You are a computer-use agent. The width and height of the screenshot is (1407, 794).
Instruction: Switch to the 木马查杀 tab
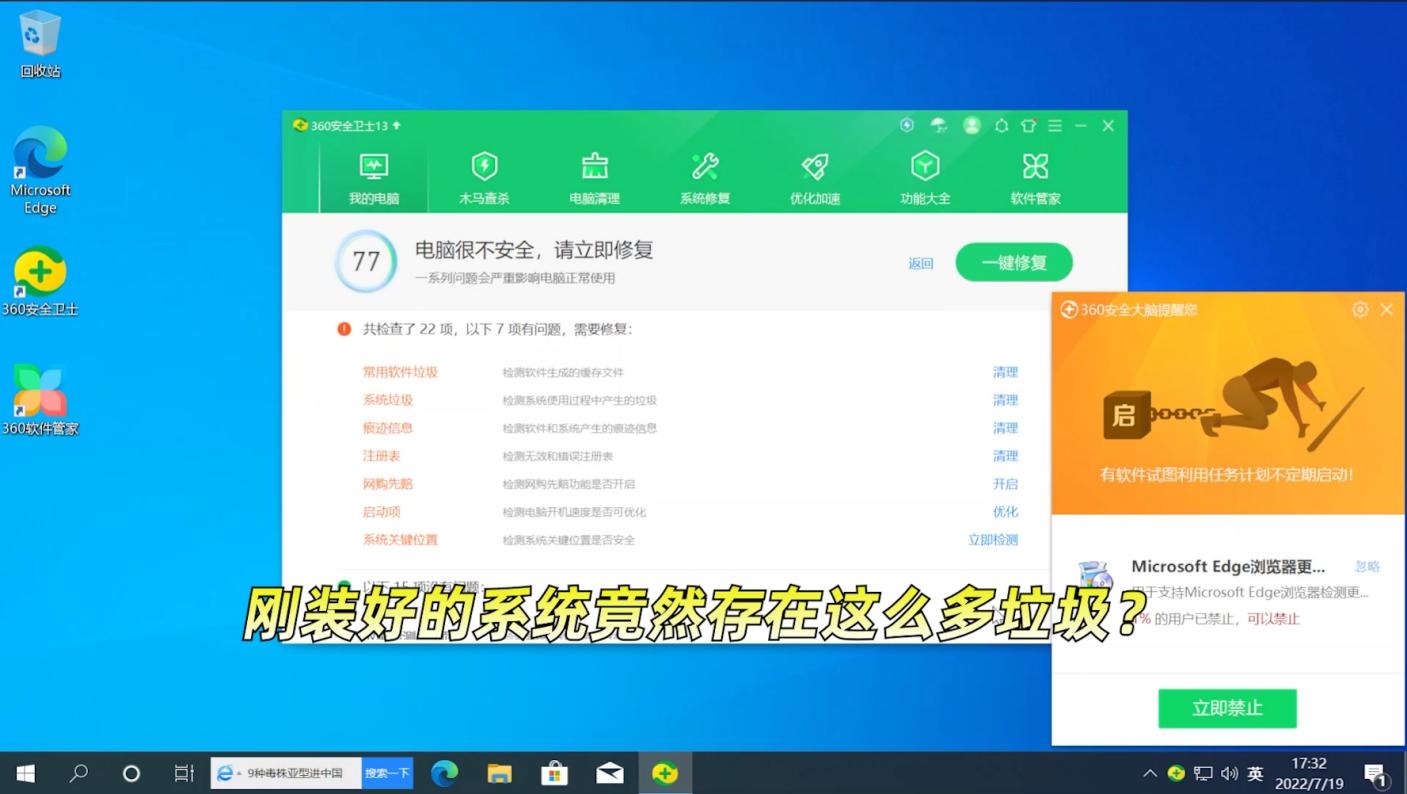coord(484,177)
